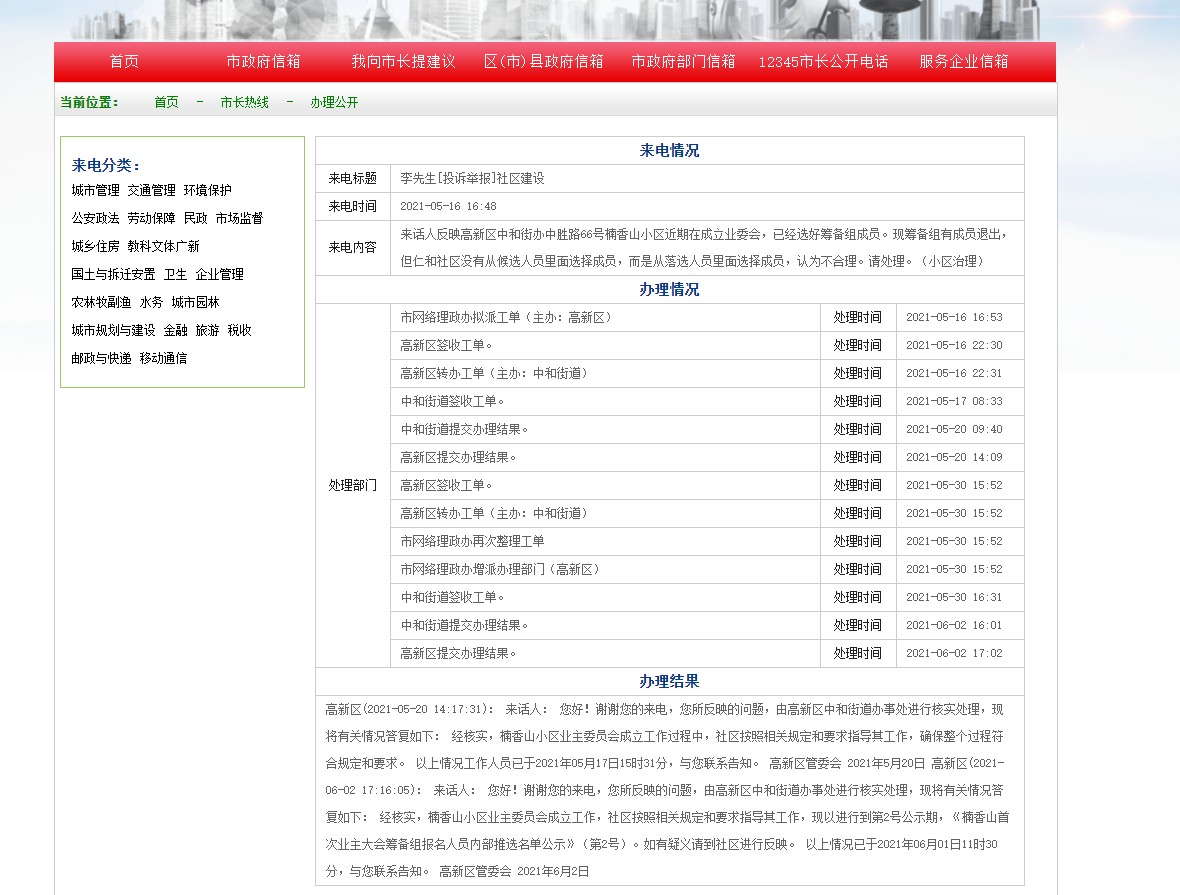Open the 首页 navigation tab
Viewport: 1180px width, 895px height.
pyautogui.click(x=124, y=62)
